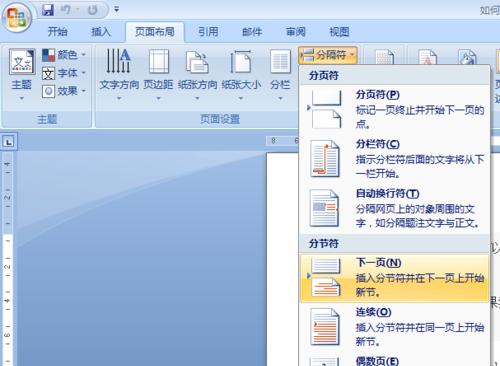Open the quick access toolbar customize arrow

[116, 9]
